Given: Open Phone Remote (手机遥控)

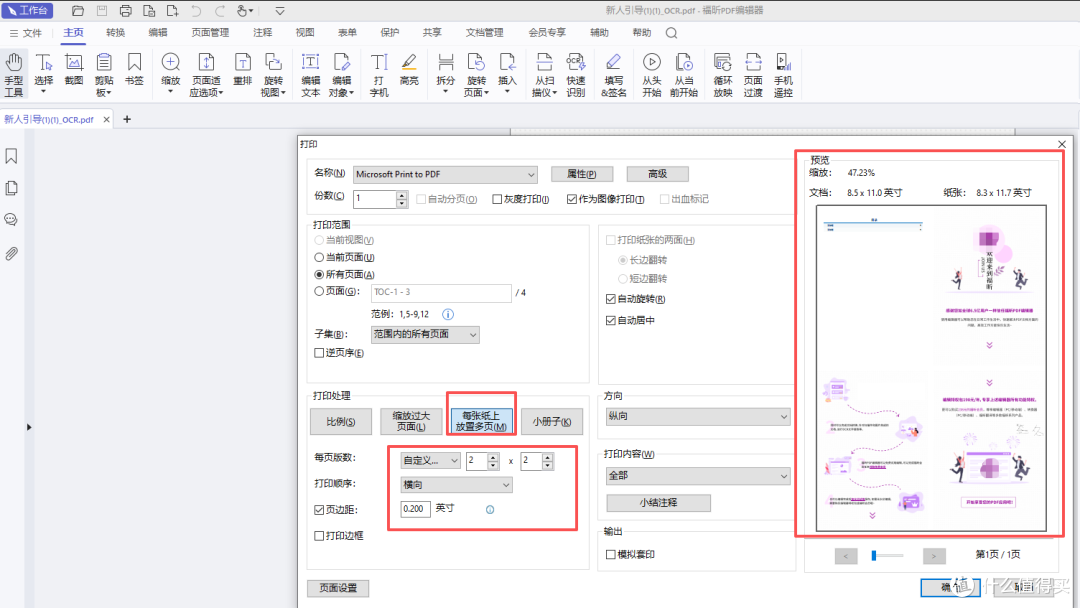Looking at the screenshot, I should (x=783, y=74).
